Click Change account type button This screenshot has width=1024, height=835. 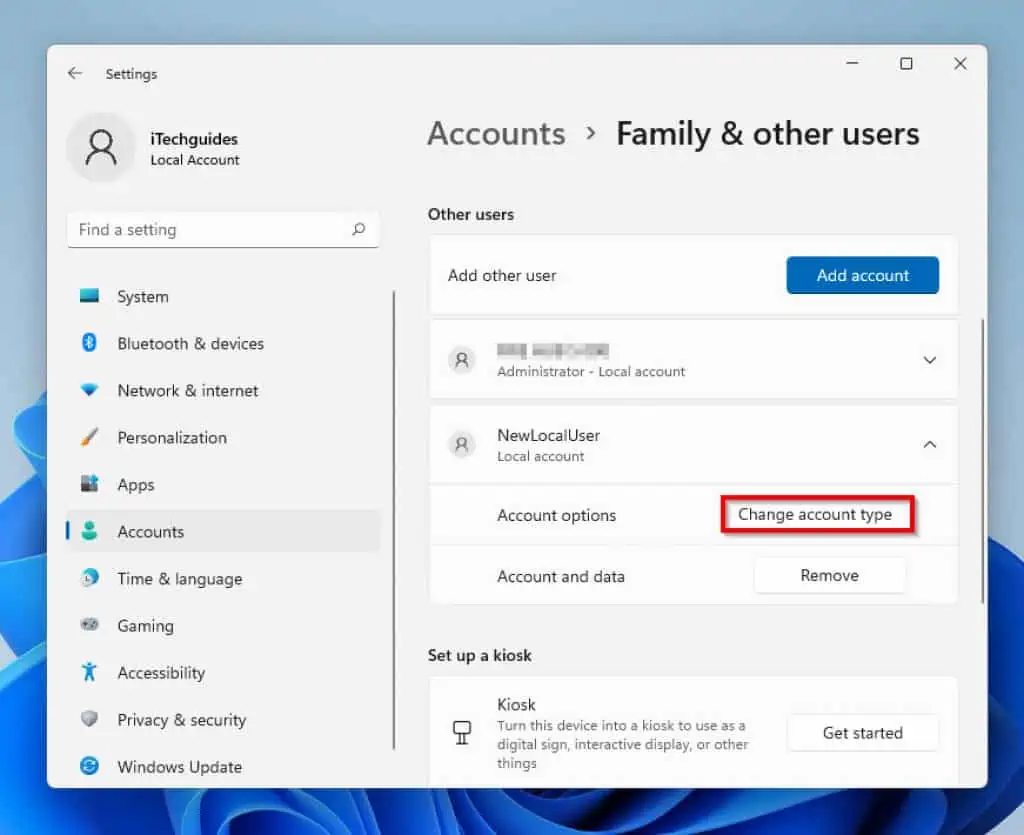pos(814,515)
